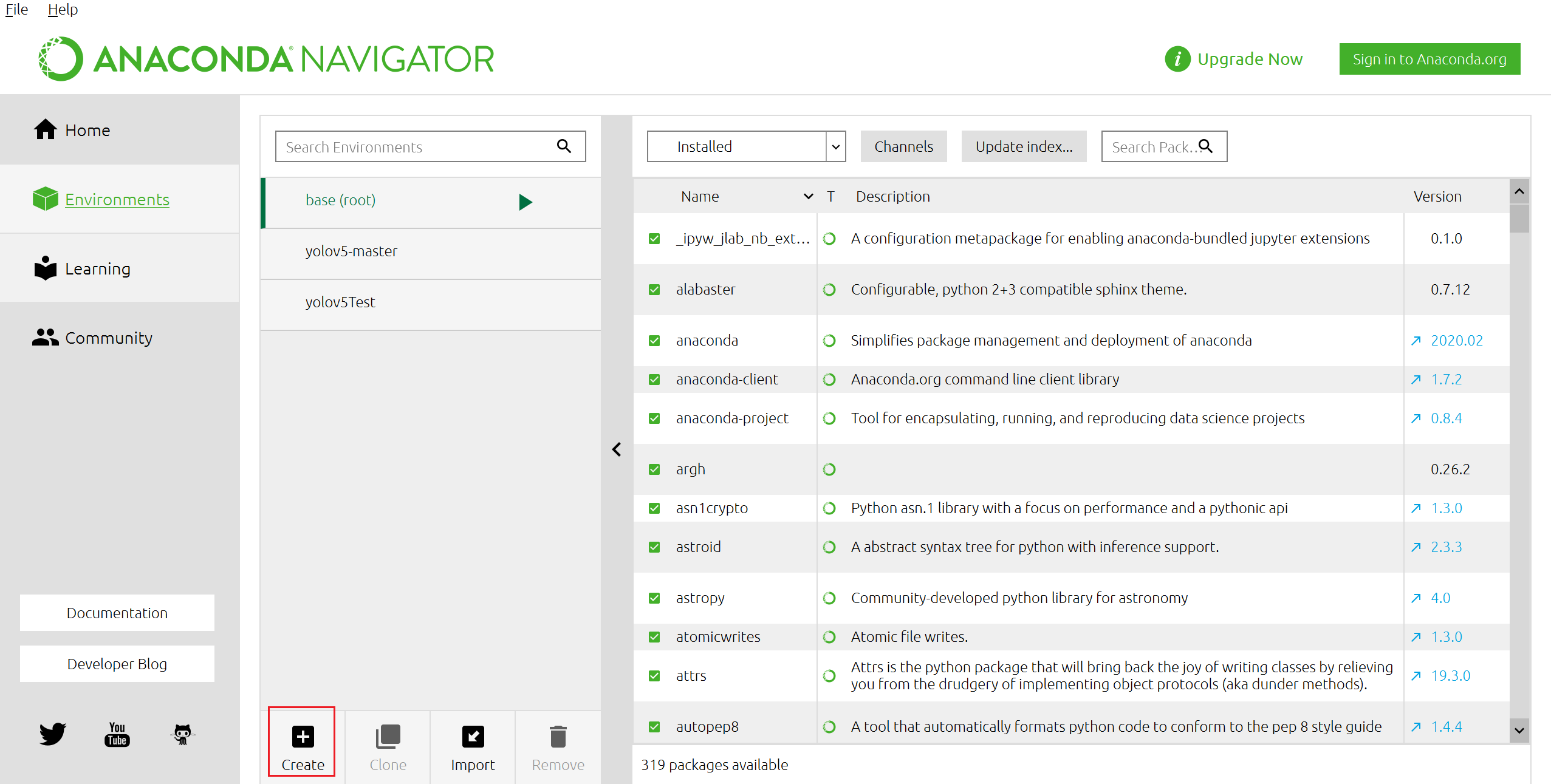The width and height of the screenshot is (1551, 784).
Task: Select the yolov5Test environment
Action: click(x=430, y=305)
